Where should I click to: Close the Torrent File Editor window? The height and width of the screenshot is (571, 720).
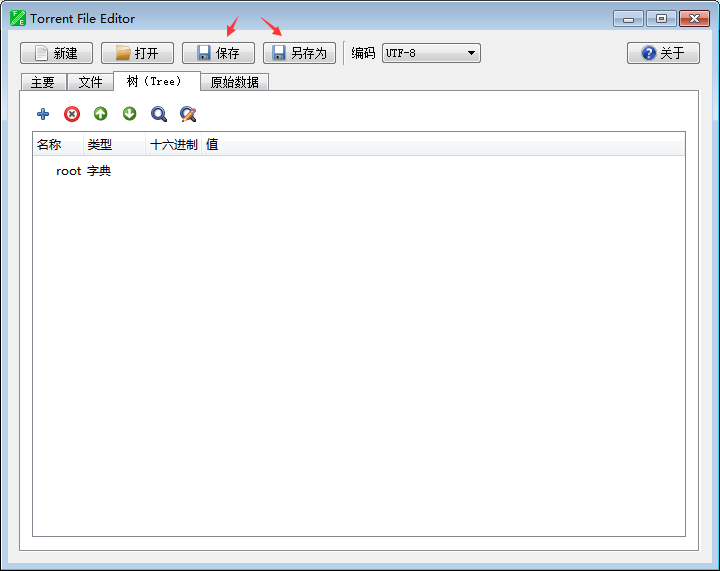(694, 19)
